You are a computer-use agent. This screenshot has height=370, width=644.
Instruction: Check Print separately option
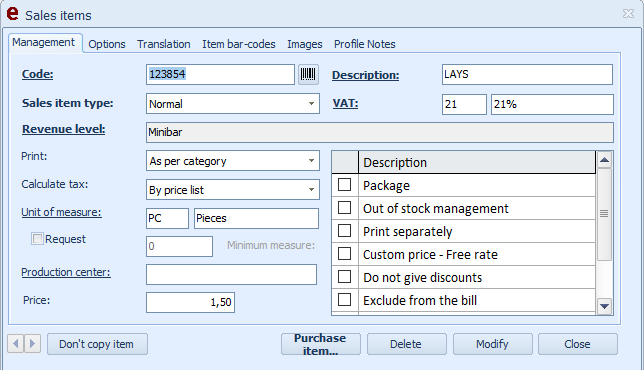click(x=344, y=231)
